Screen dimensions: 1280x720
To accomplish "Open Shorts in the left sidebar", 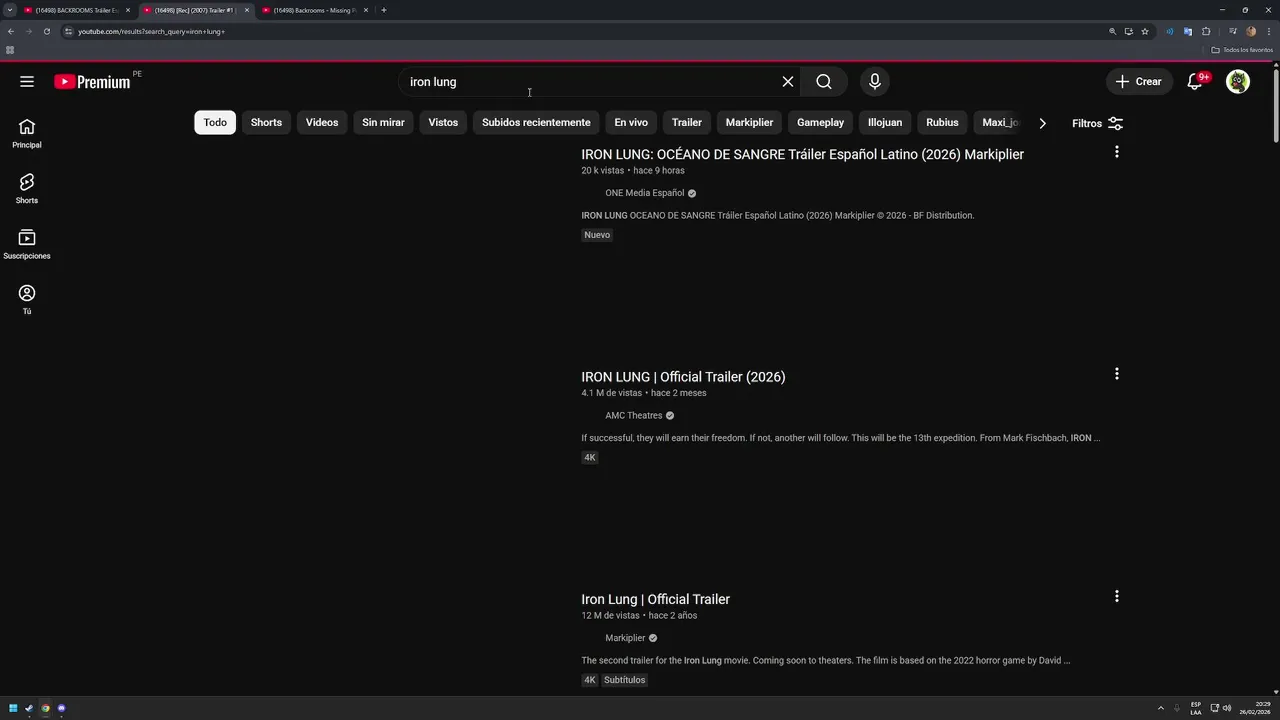I will tap(27, 189).
